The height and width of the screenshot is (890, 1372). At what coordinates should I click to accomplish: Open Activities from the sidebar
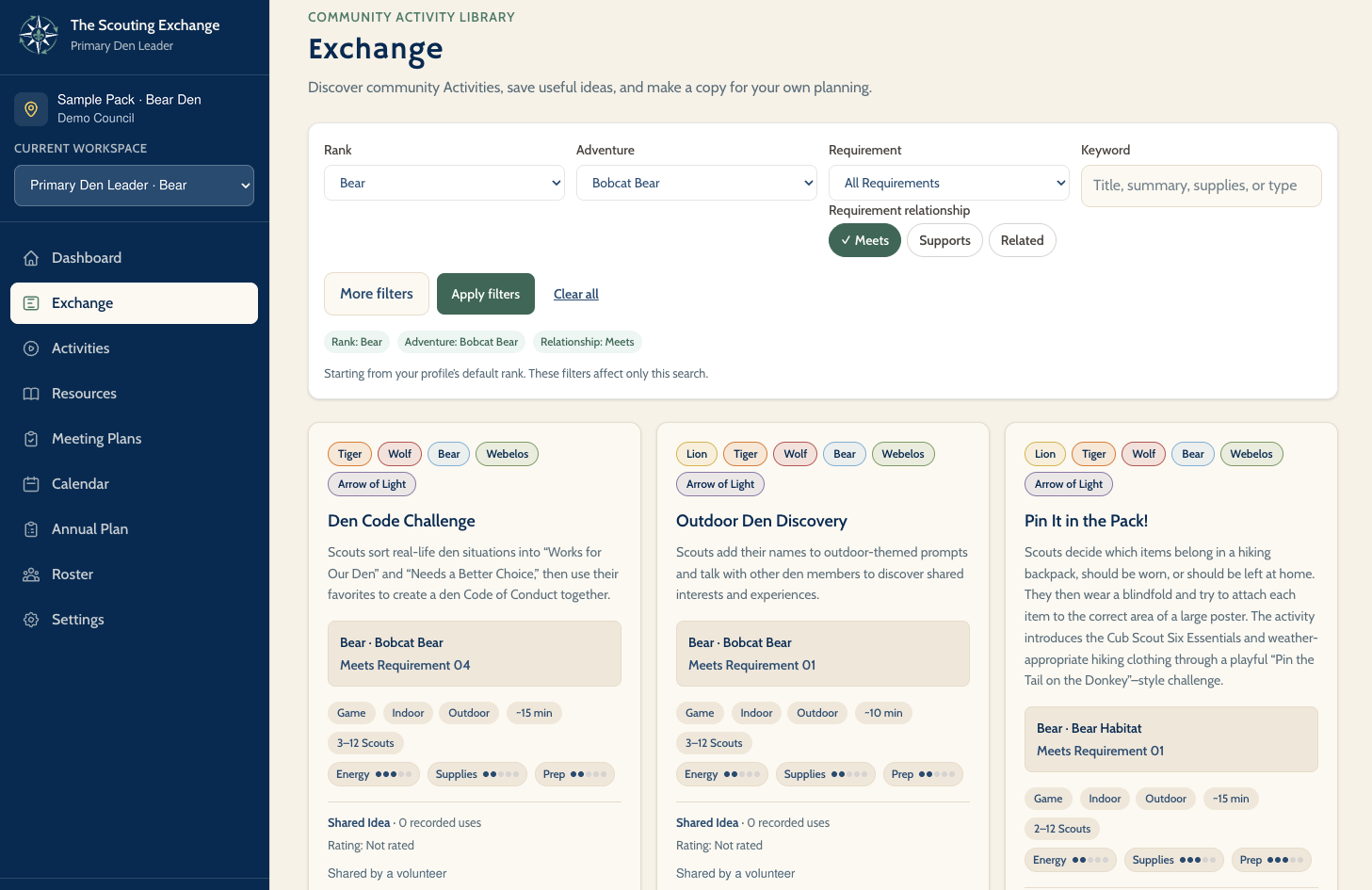134,348
